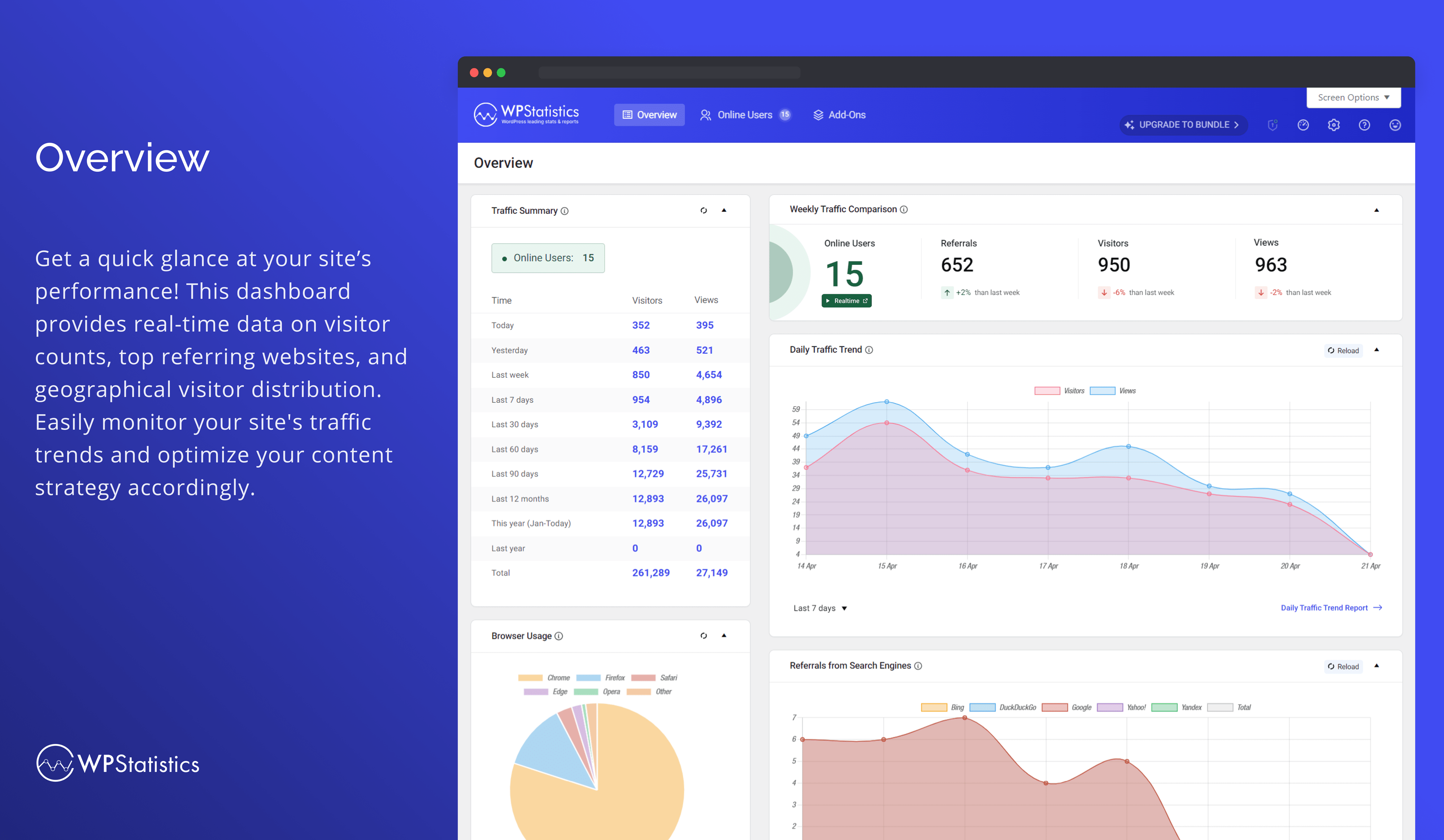Viewport: 1444px width, 840px height.
Task: Click Traffic Summary info icon
Action: pyautogui.click(x=564, y=211)
